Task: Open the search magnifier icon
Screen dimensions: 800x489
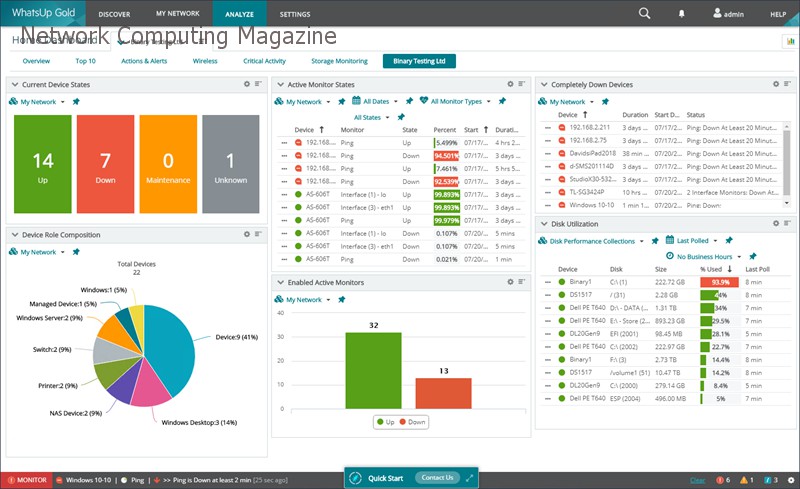Action: 644,13
